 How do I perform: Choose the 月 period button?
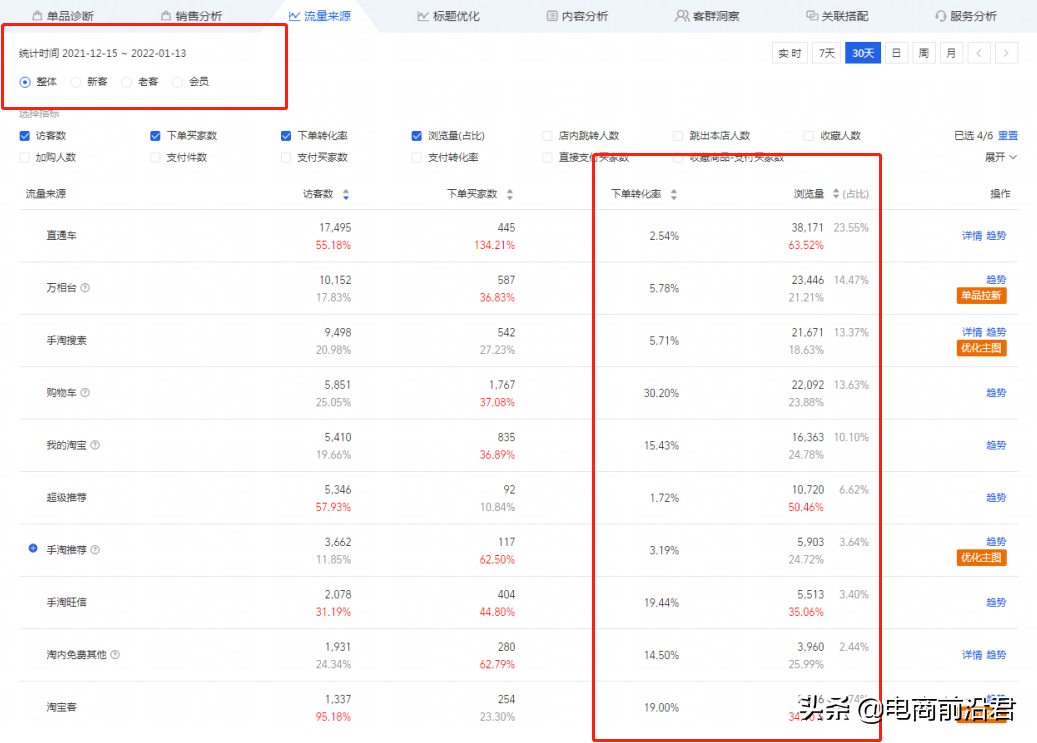(x=951, y=53)
